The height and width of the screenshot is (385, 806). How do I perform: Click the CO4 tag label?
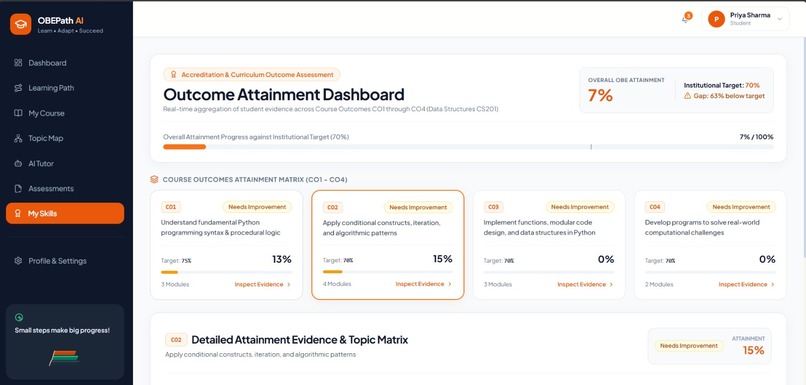pos(655,207)
